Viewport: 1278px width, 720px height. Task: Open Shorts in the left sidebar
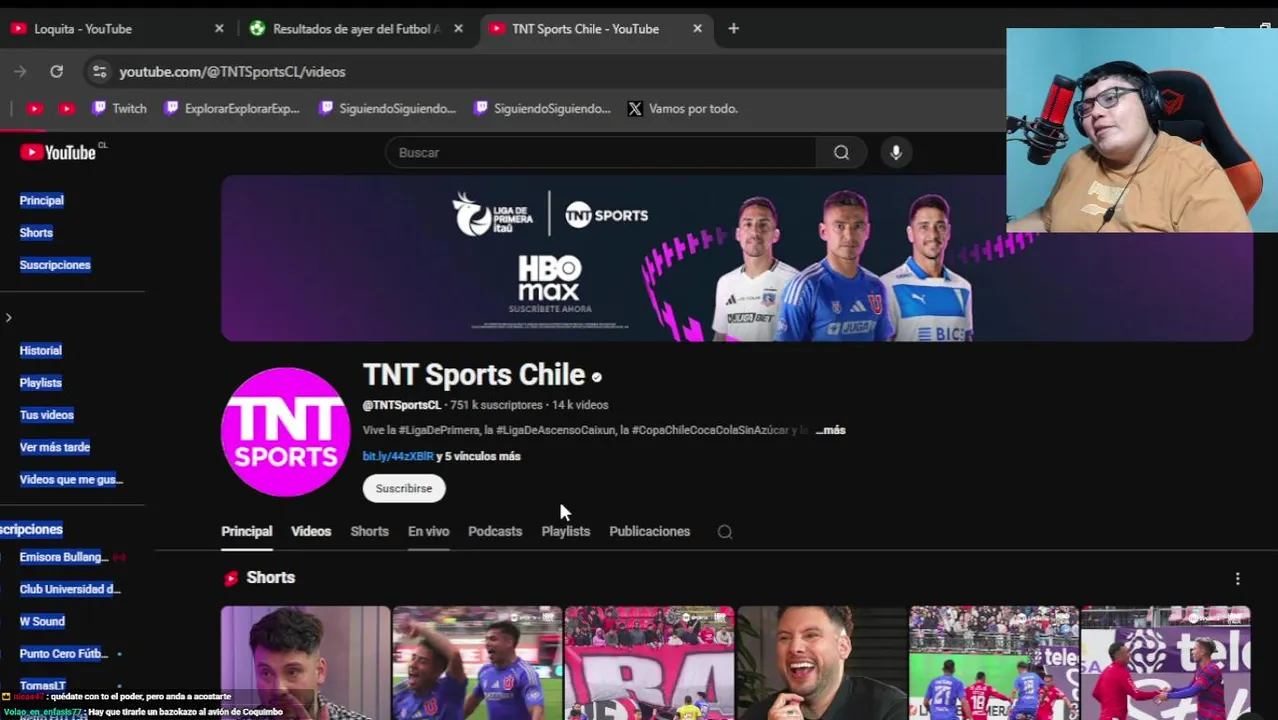pos(36,232)
